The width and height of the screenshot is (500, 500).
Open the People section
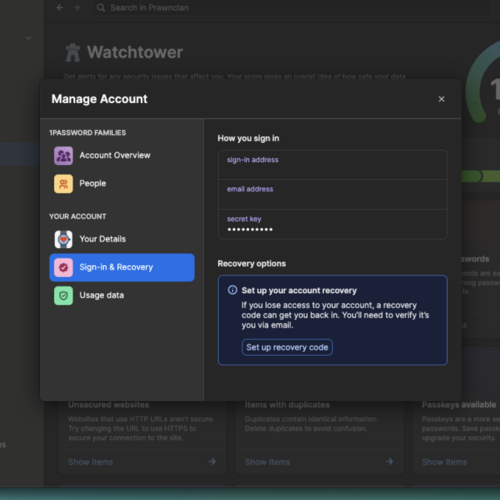tap(122, 184)
